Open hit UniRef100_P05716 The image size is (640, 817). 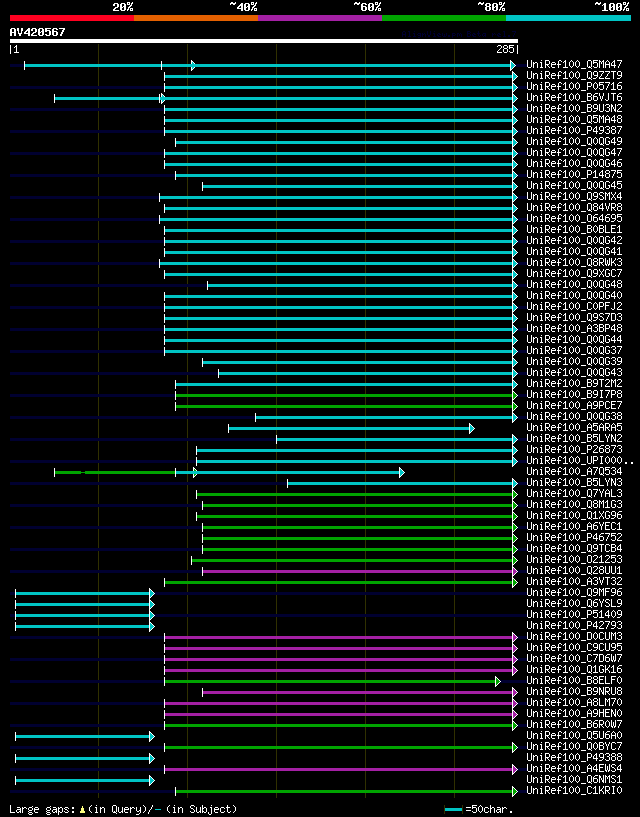click(574, 86)
